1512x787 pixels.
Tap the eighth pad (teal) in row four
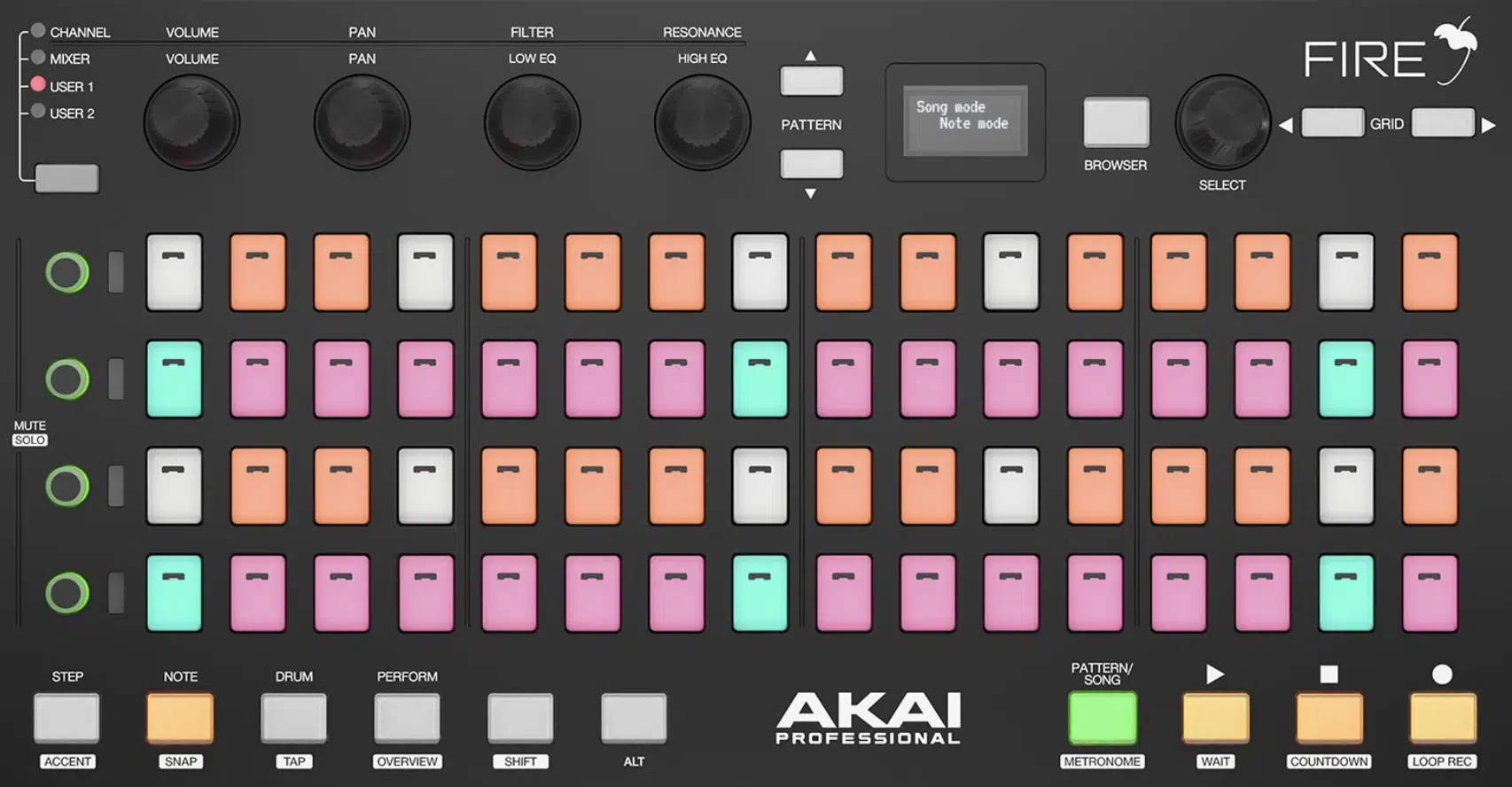tap(760, 593)
